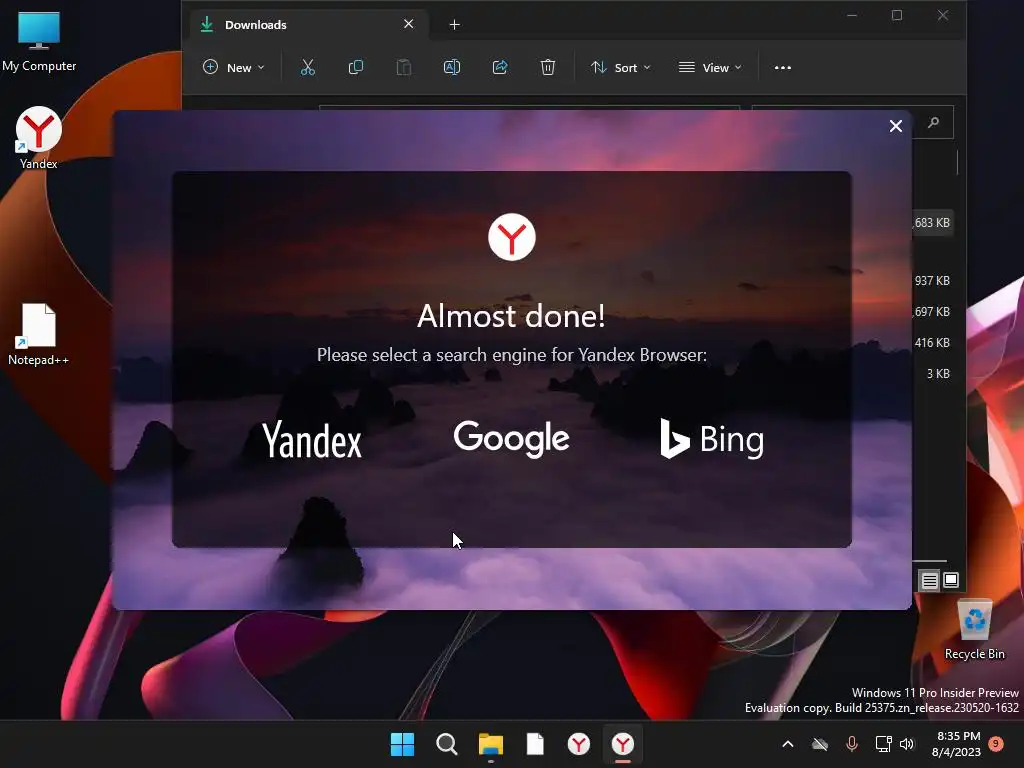The width and height of the screenshot is (1024, 768).
Task: Click the 416 KB file size entry
Action: tap(932, 343)
